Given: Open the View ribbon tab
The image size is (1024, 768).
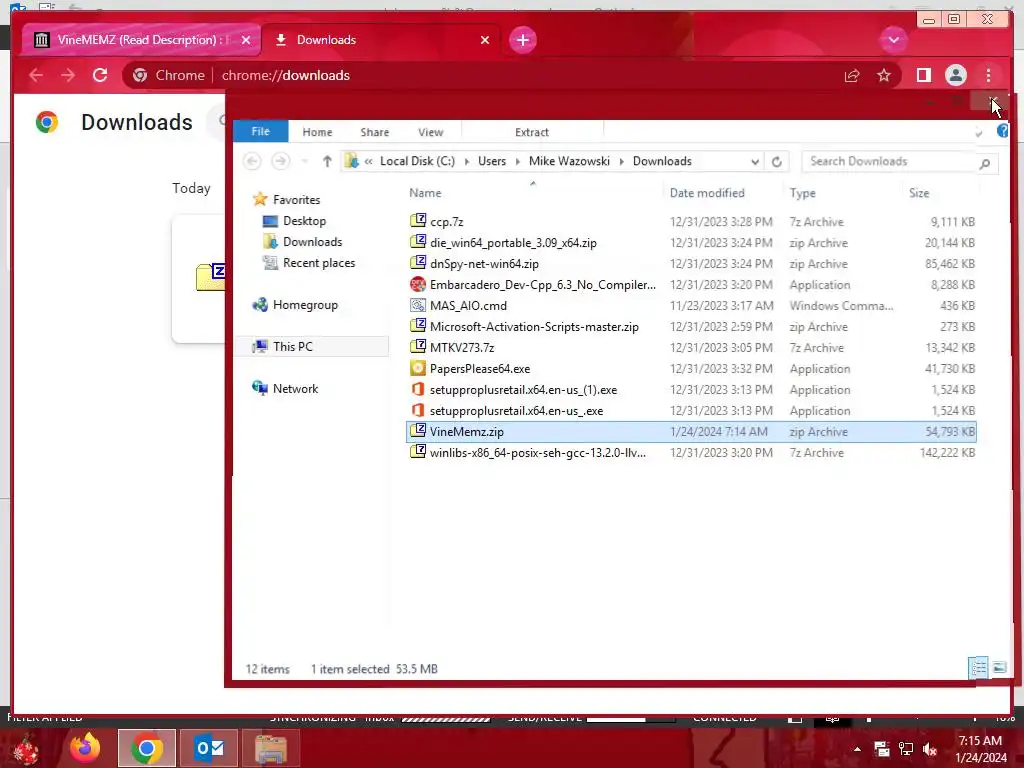Looking at the screenshot, I should 430,132.
